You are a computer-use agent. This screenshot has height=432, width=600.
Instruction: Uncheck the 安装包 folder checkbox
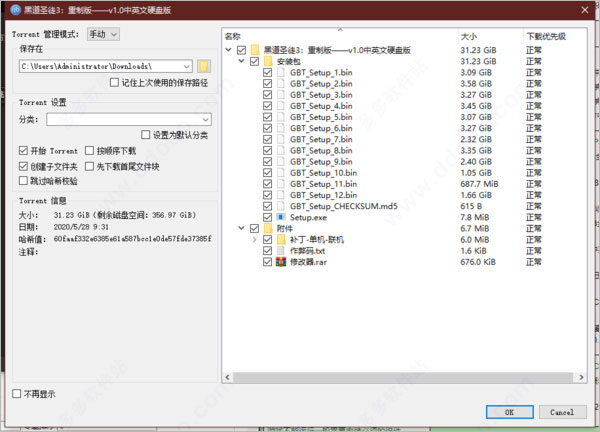(x=254, y=61)
